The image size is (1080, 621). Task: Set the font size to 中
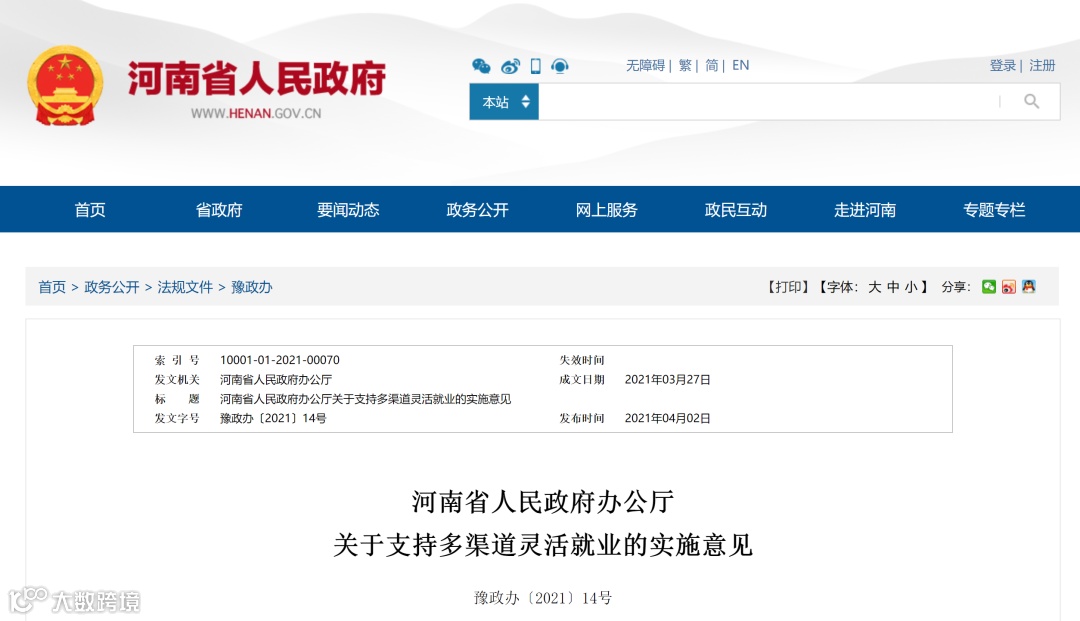coord(893,287)
